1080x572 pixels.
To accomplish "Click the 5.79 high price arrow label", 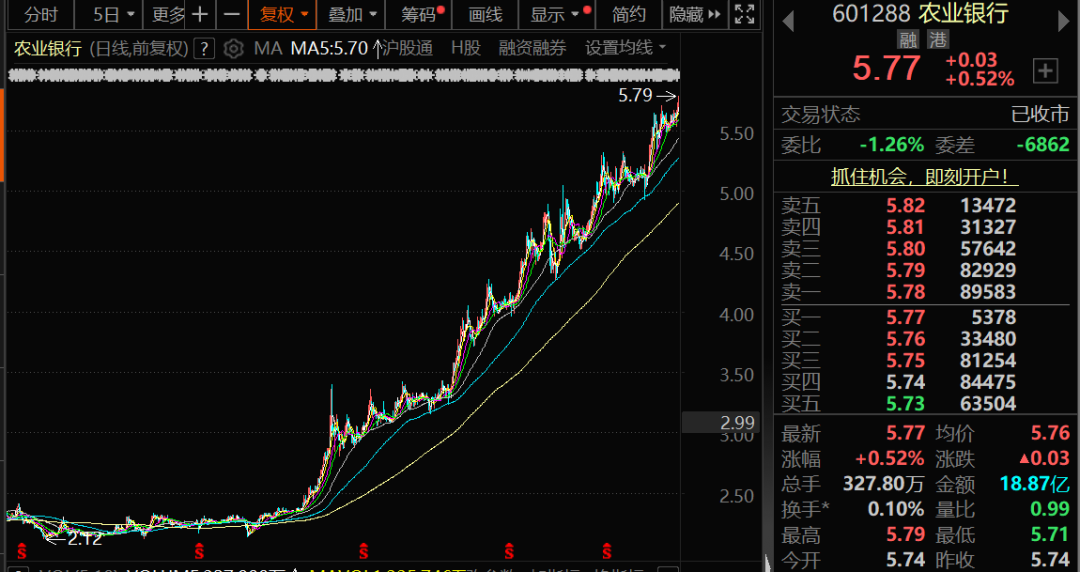I will [647, 95].
